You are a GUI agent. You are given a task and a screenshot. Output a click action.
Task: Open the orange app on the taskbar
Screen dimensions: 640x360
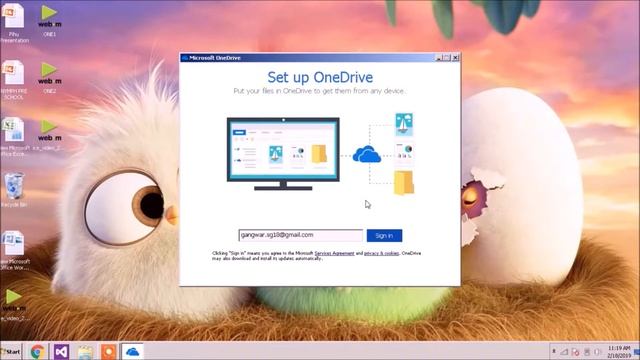click(x=109, y=351)
